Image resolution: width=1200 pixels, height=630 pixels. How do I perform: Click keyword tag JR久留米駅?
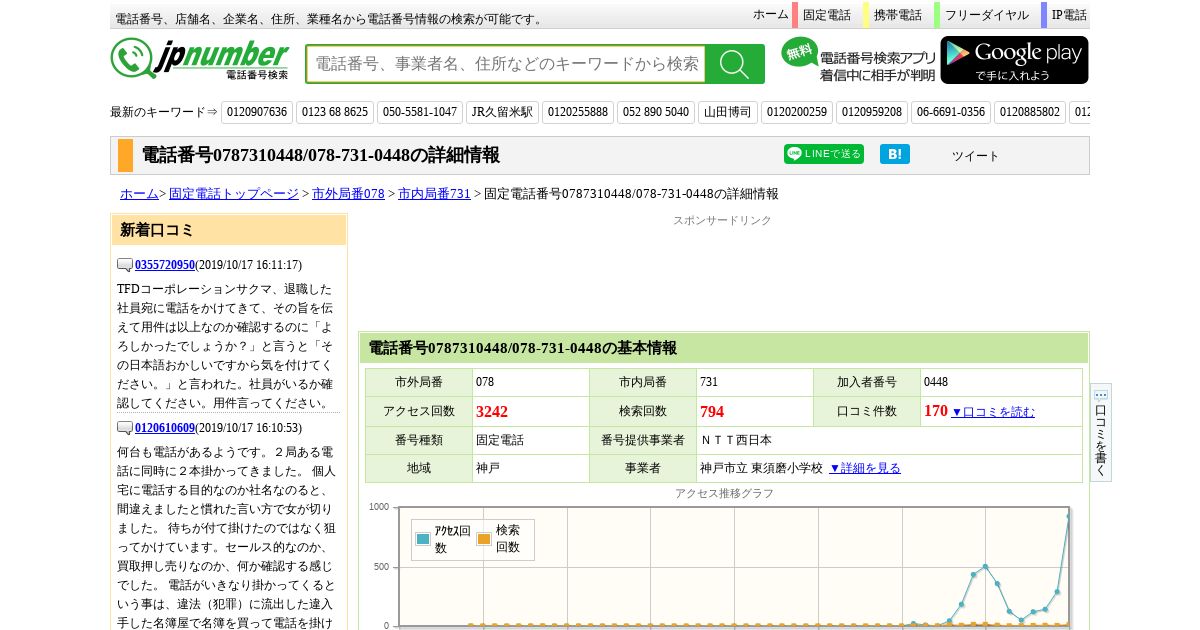click(502, 112)
